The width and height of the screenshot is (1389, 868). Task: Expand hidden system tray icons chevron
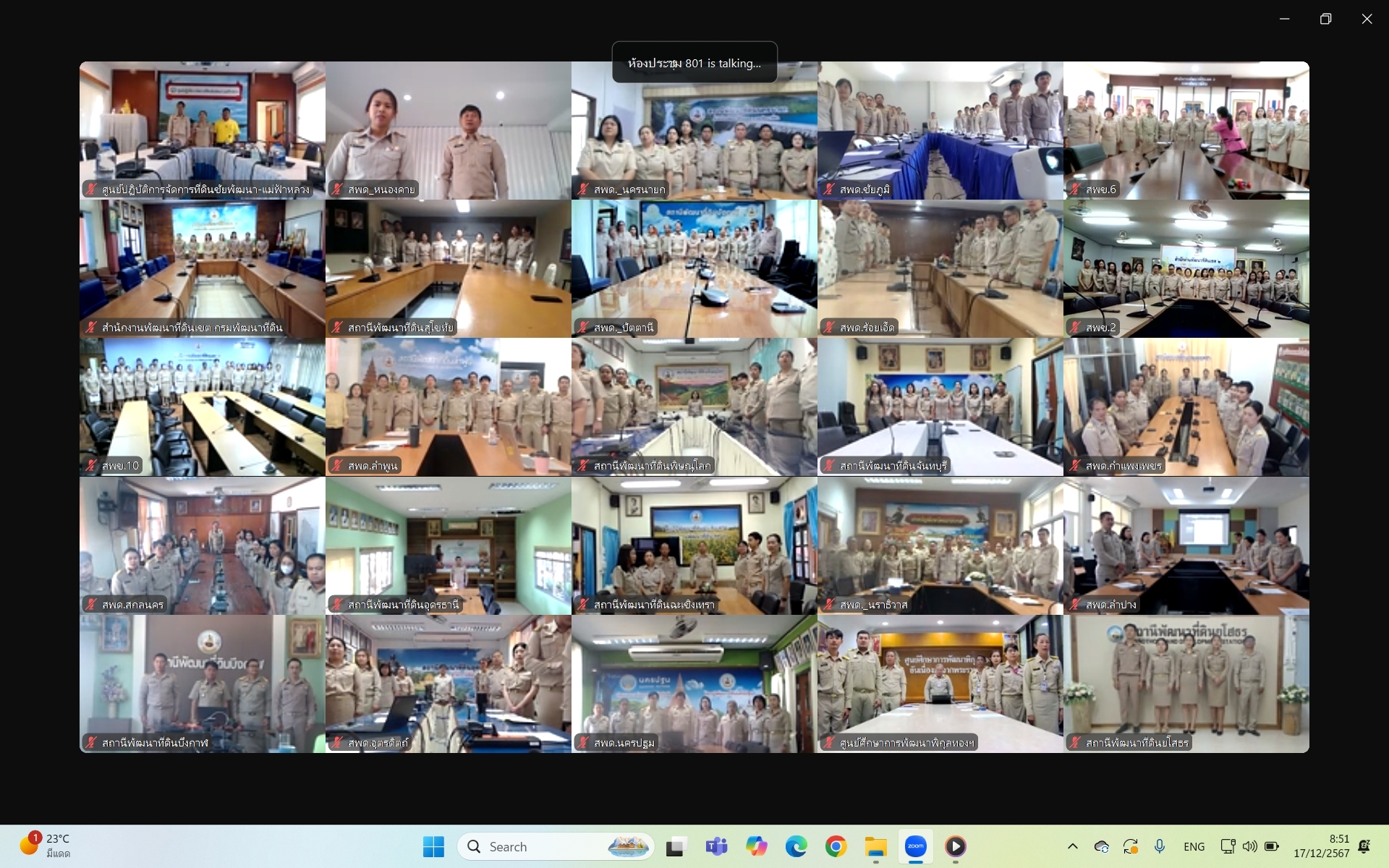click(1073, 846)
